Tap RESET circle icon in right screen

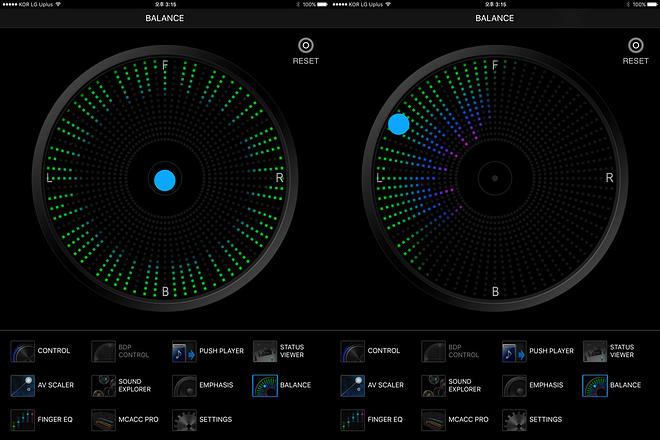click(x=636, y=45)
